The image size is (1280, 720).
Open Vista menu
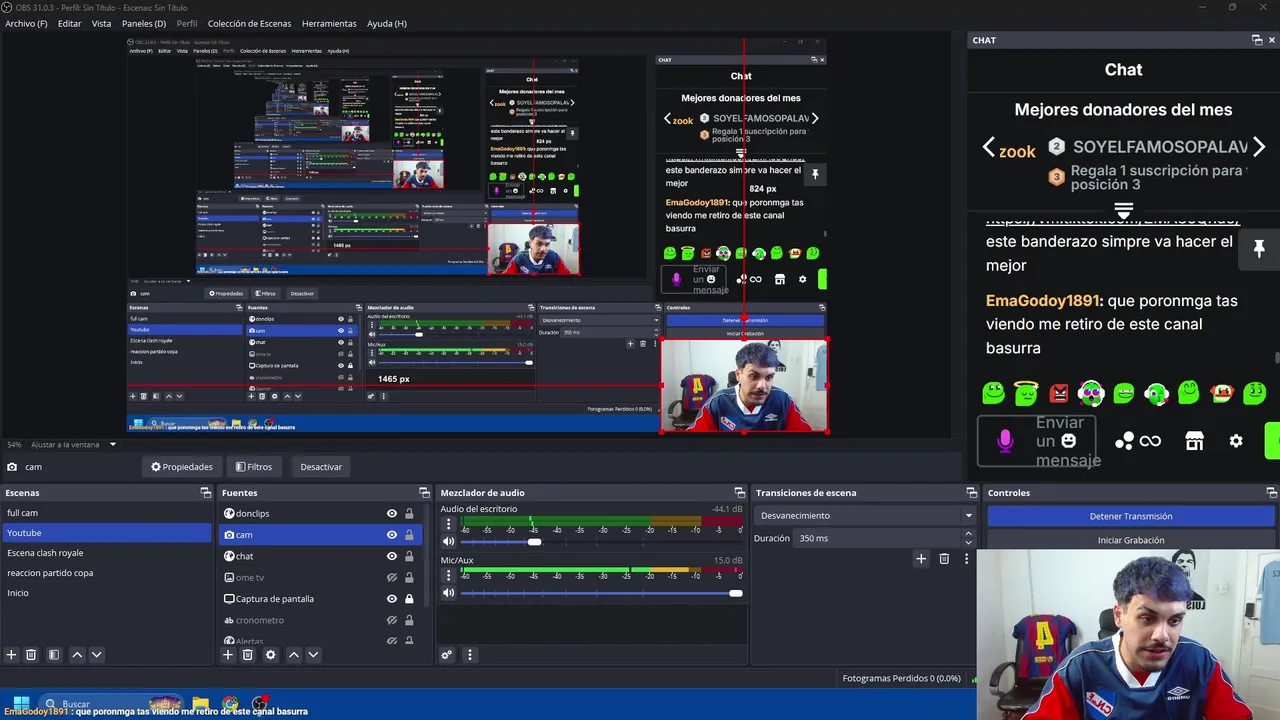101,23
